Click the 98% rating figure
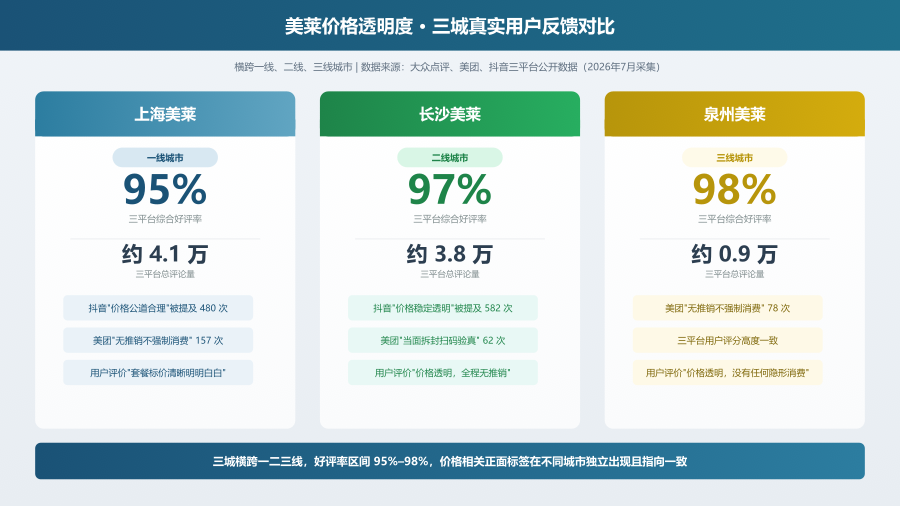The width and height of the screenshot is (900, 506). click(x=735, y=189)
